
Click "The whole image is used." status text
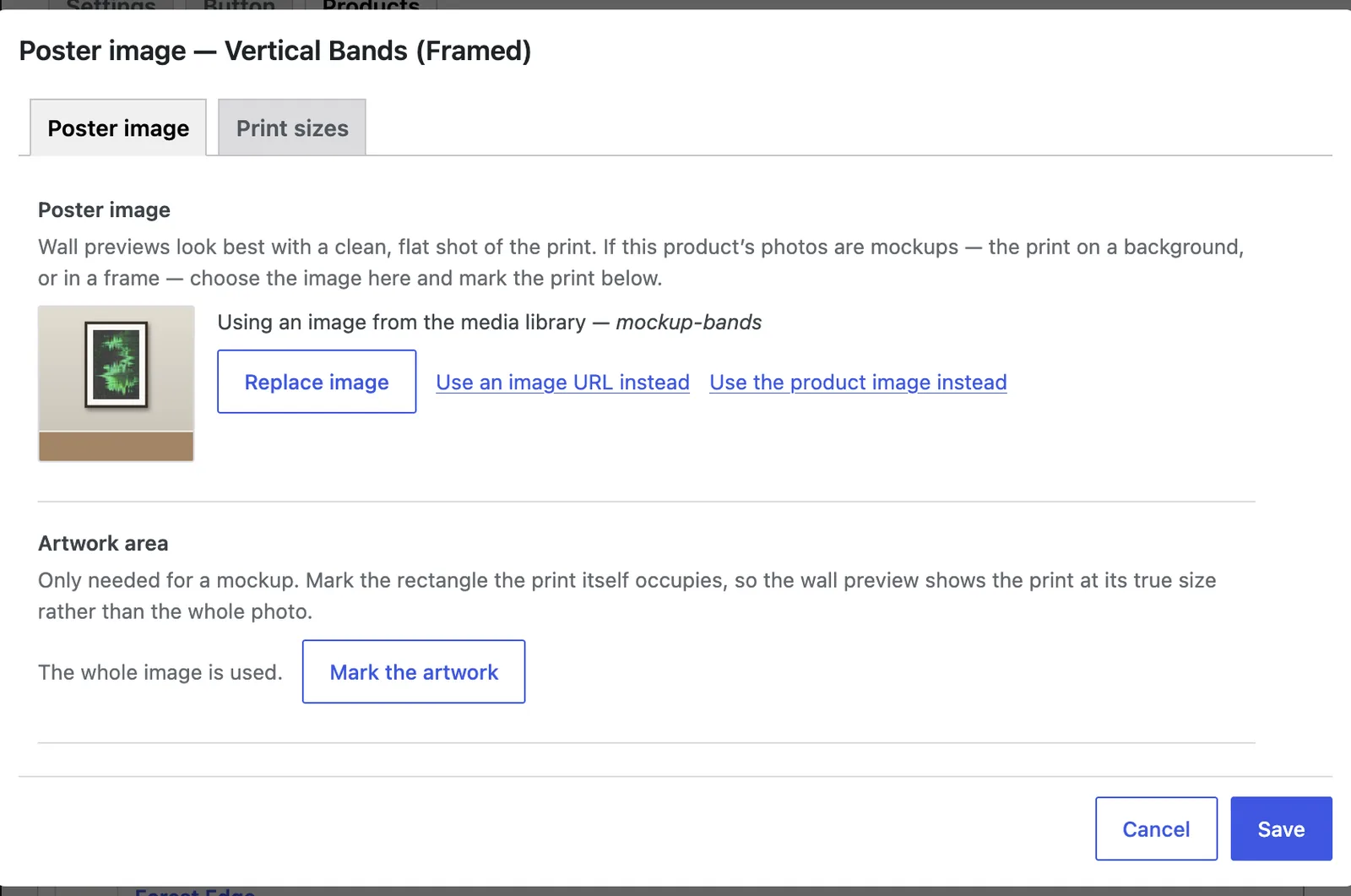(x=160, y=672)
